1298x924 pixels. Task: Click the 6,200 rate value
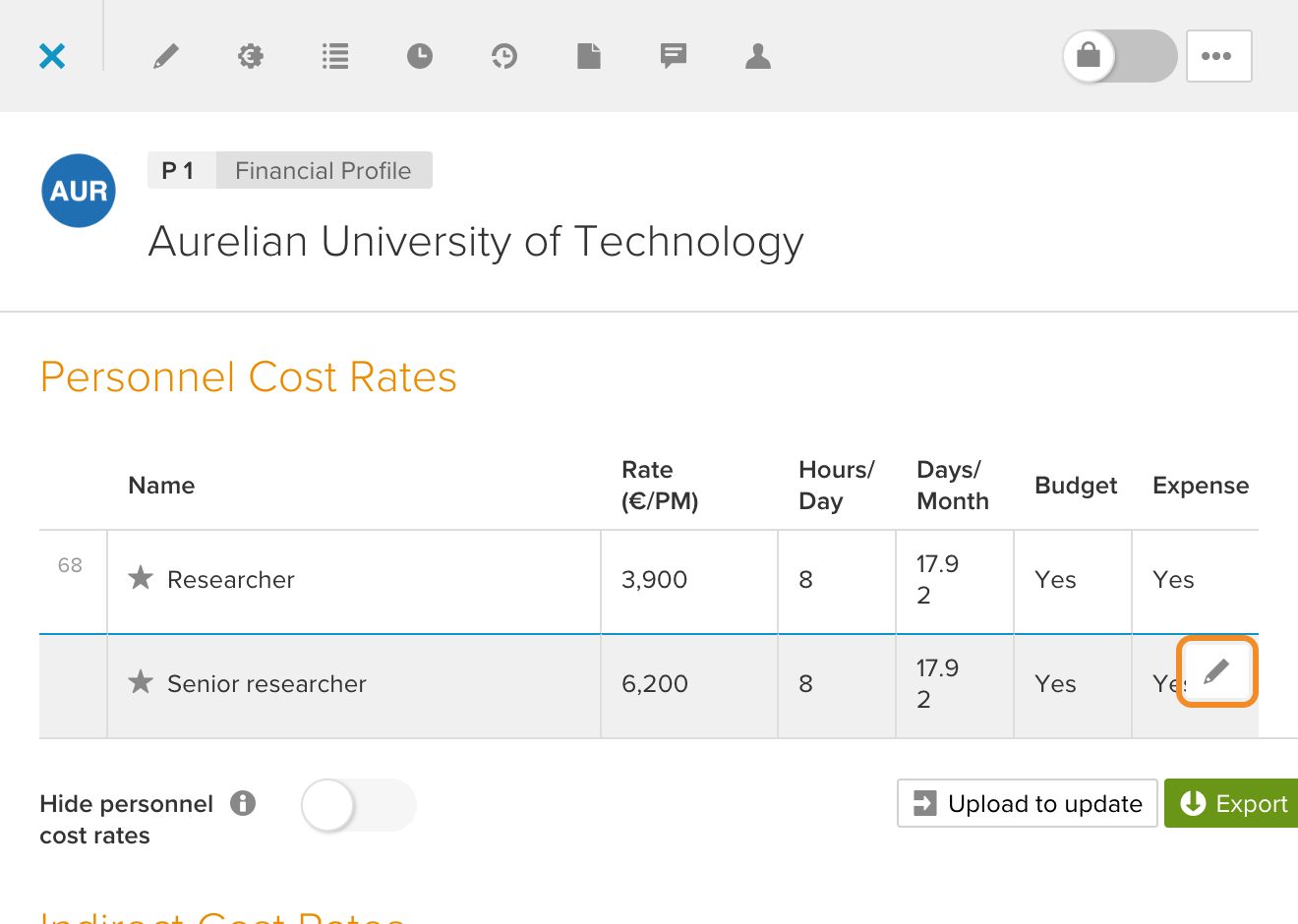655,684
